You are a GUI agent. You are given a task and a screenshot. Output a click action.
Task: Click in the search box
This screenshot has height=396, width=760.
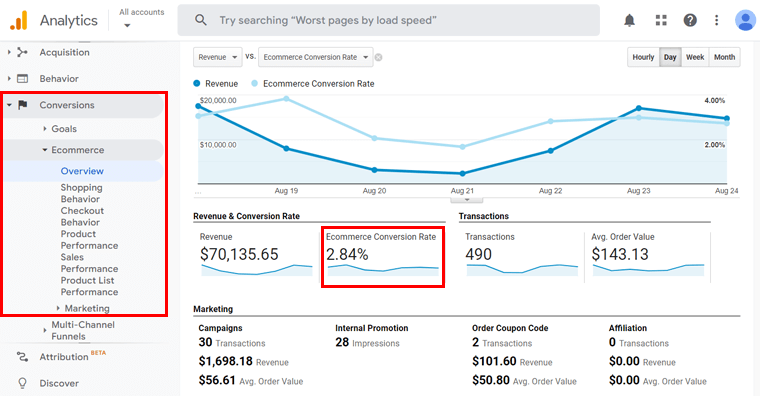click(x=389, y=20)
